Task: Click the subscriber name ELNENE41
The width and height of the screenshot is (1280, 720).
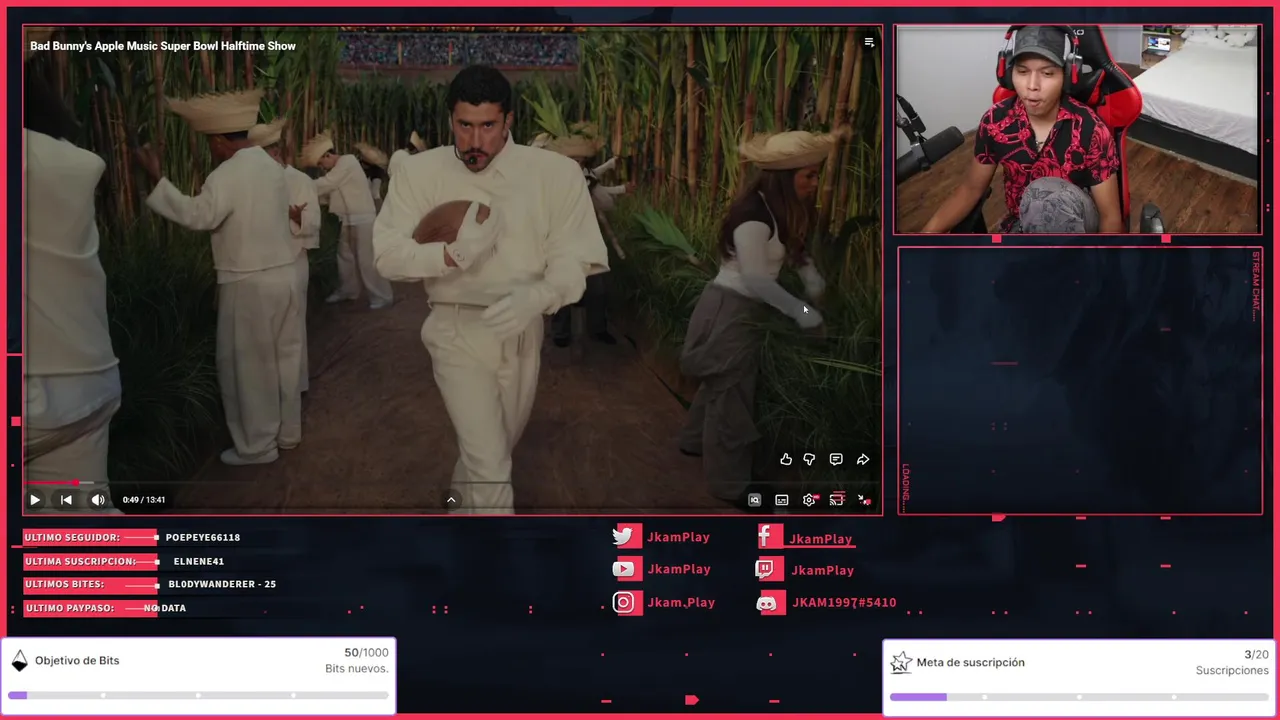Action: tap(199, 561)
